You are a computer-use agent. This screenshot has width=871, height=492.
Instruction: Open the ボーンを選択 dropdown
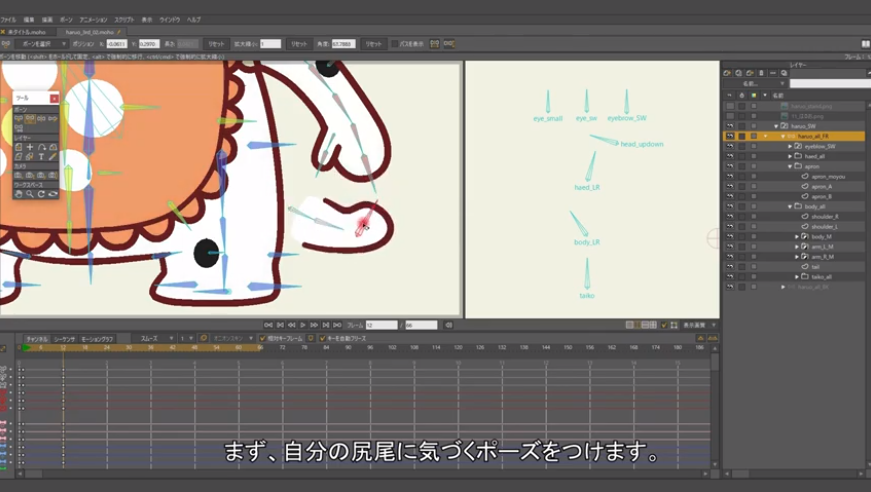pyautogui.click(x=41, y=44)
